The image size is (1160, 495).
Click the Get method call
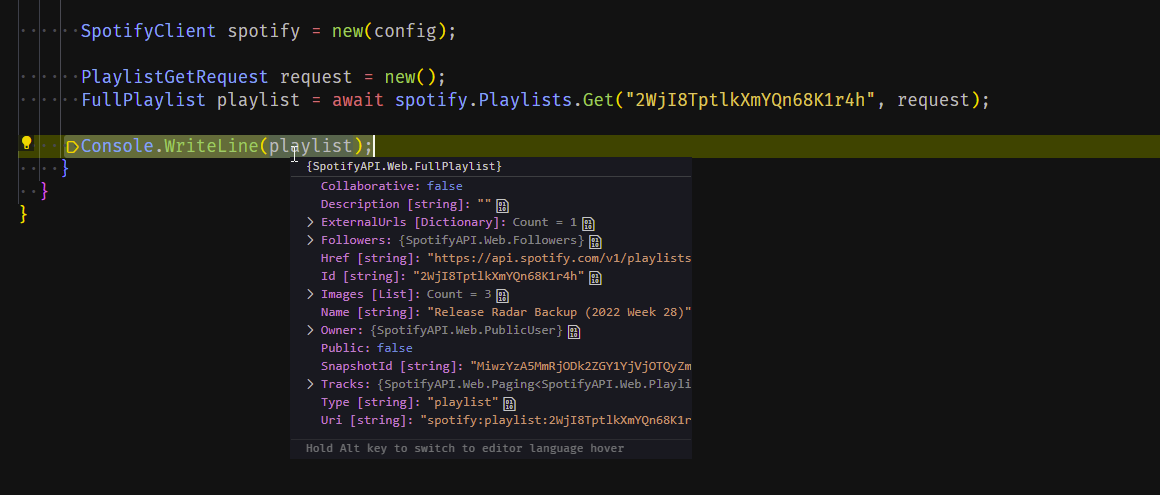coord(598,100)
